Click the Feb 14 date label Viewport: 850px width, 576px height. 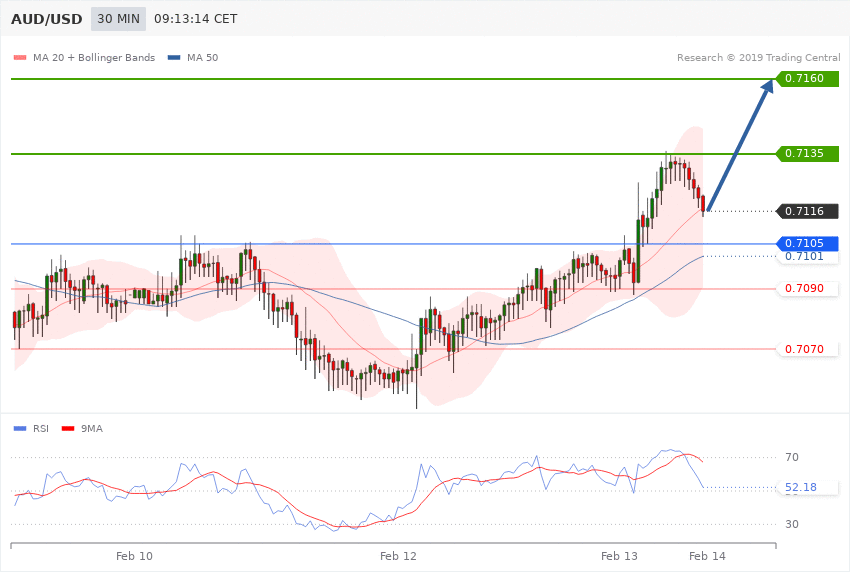(707, 556)
